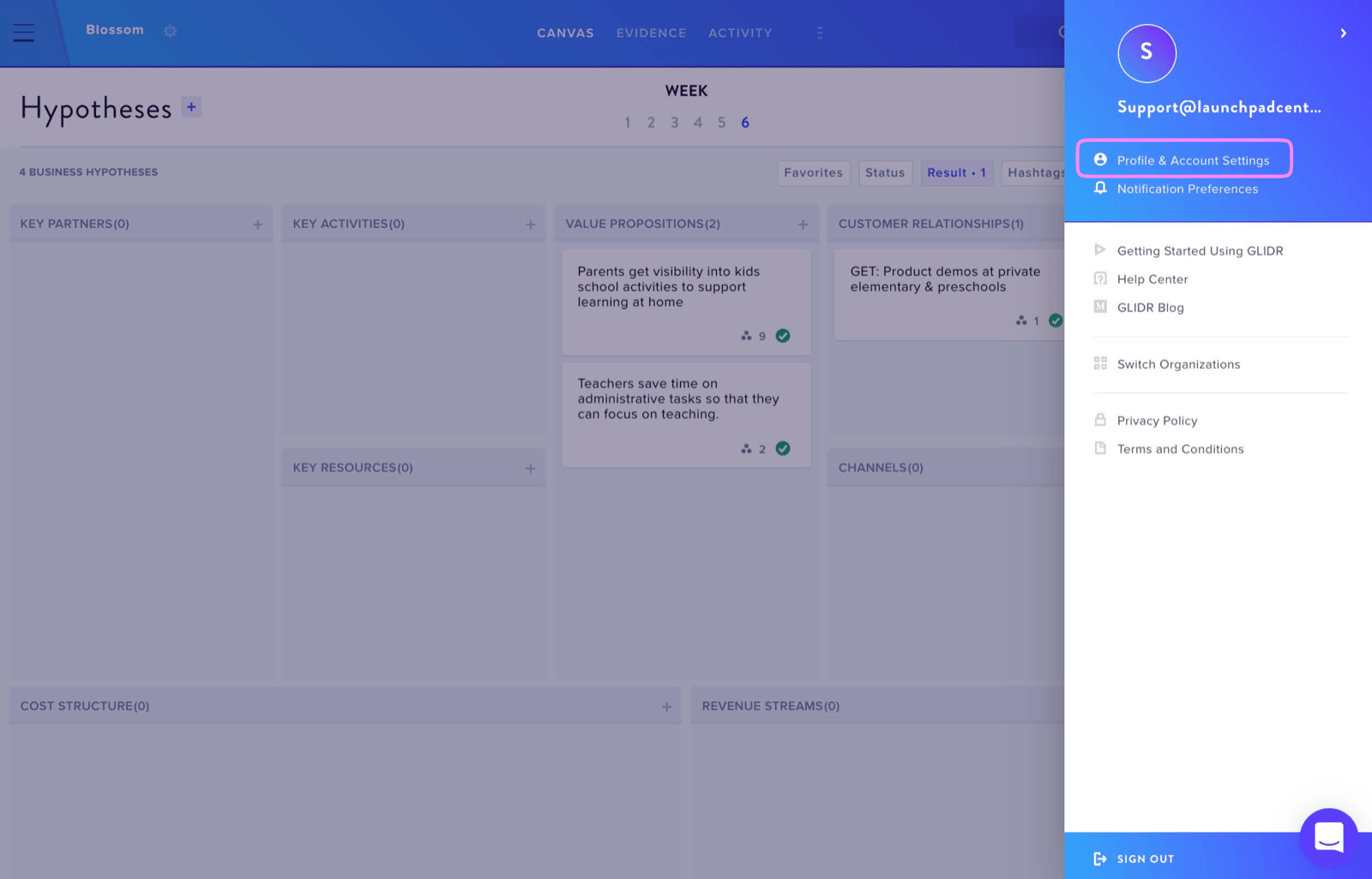
Task: Switch to the Activity tab
Action: pyautogui.click(x=740, y=33)
